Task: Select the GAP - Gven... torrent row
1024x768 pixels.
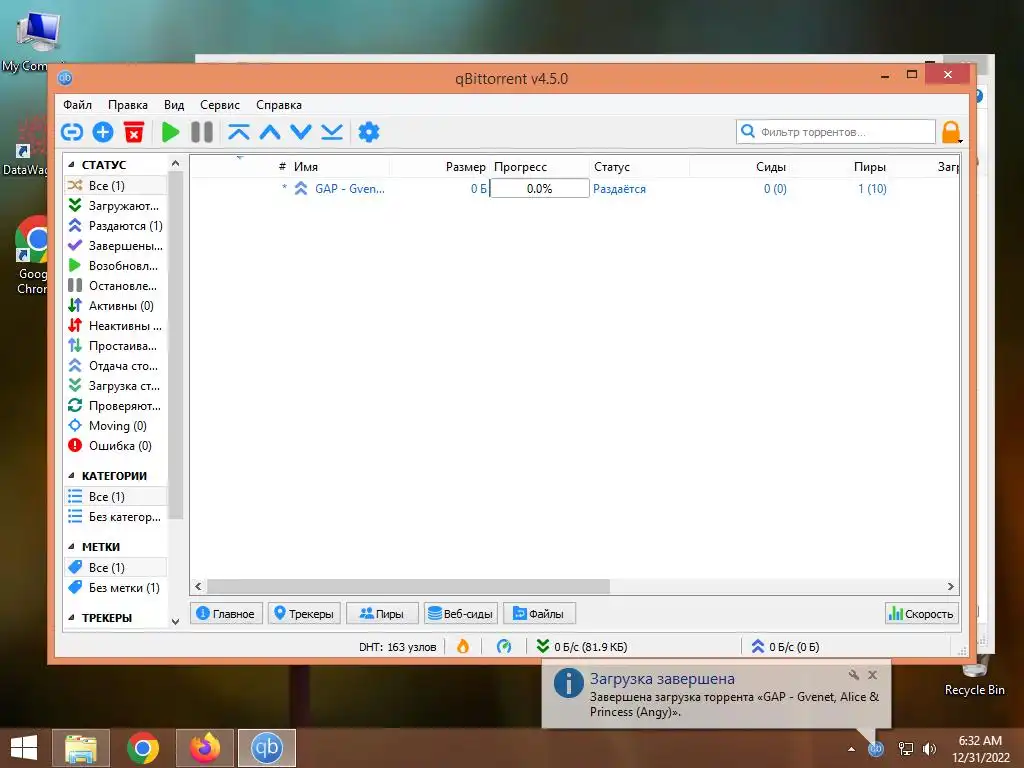Action: (574, 189)
